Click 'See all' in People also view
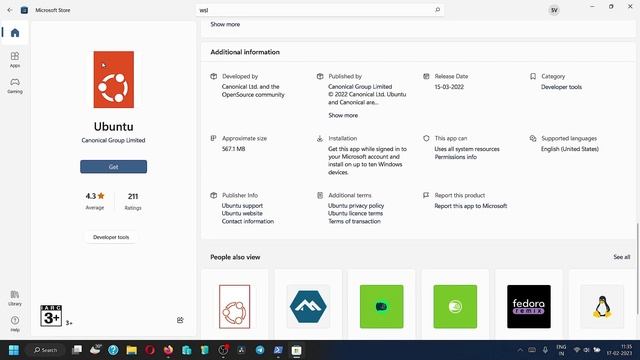 pyautogui.click(x=622, y=257)
